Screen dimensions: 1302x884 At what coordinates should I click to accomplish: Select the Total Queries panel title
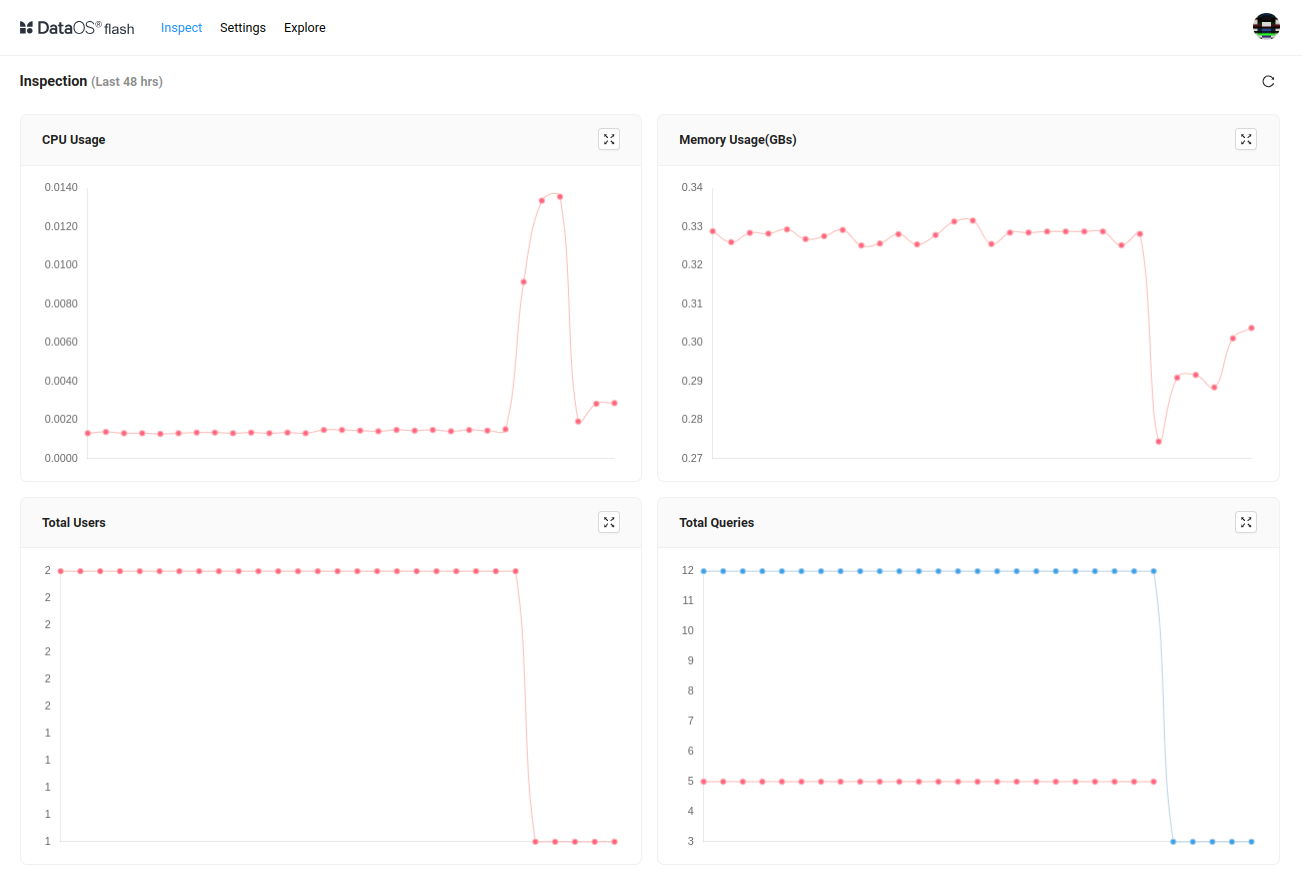click(x=717, y=523)
